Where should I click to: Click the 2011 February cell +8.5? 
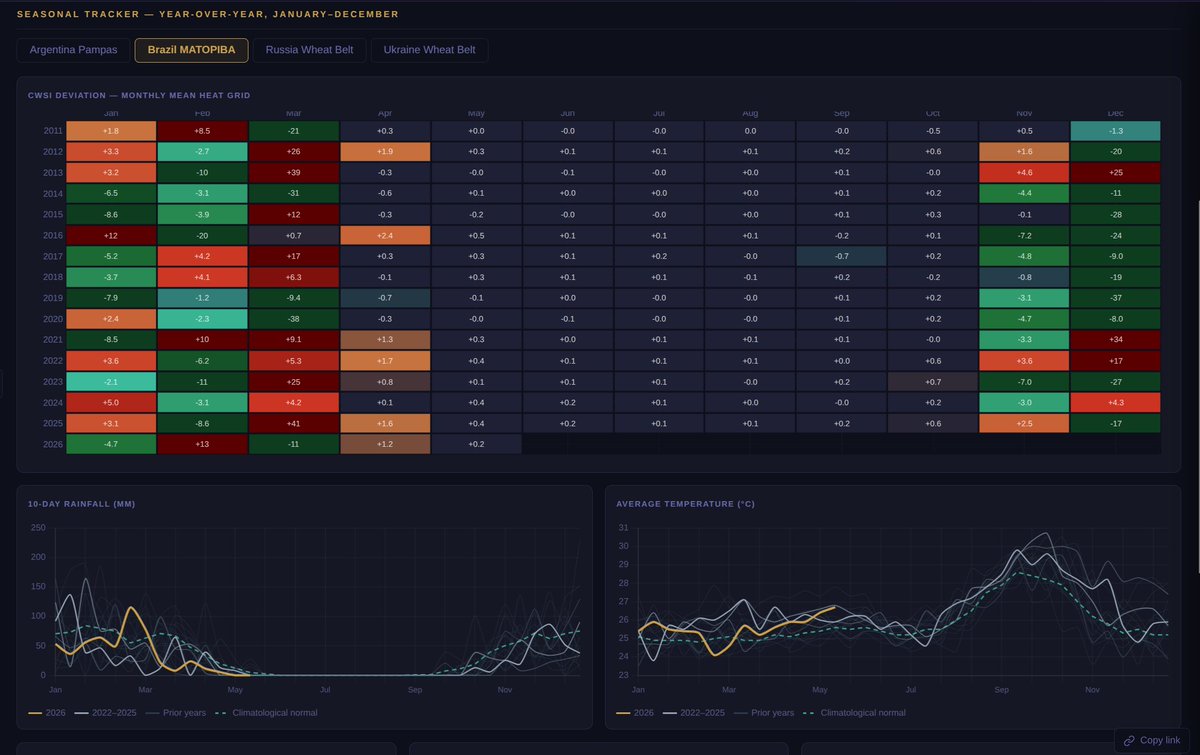click(x=203, y=131)
